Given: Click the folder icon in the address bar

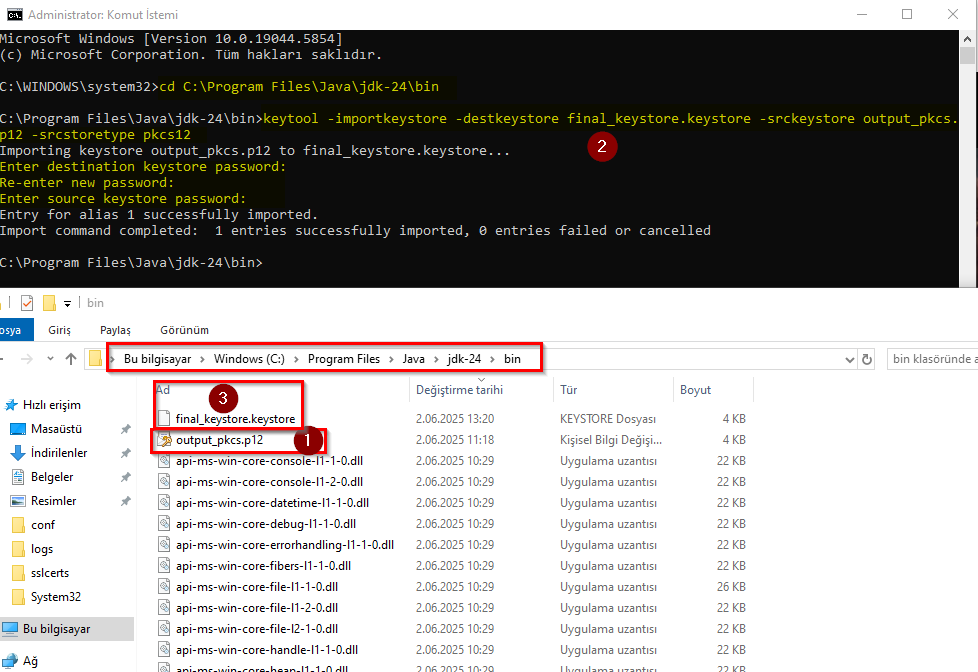Looking at the screenshot, I should click(95, 359).
